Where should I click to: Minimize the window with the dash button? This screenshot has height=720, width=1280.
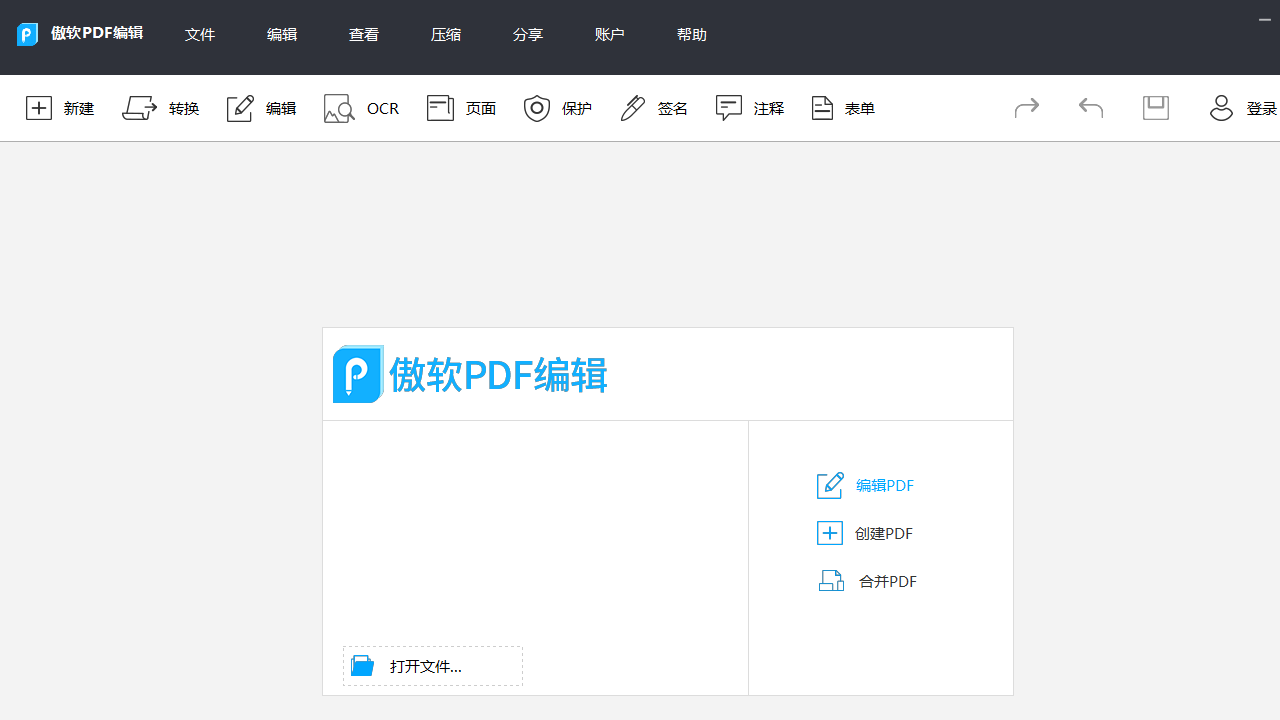[x=1265, y=19]
